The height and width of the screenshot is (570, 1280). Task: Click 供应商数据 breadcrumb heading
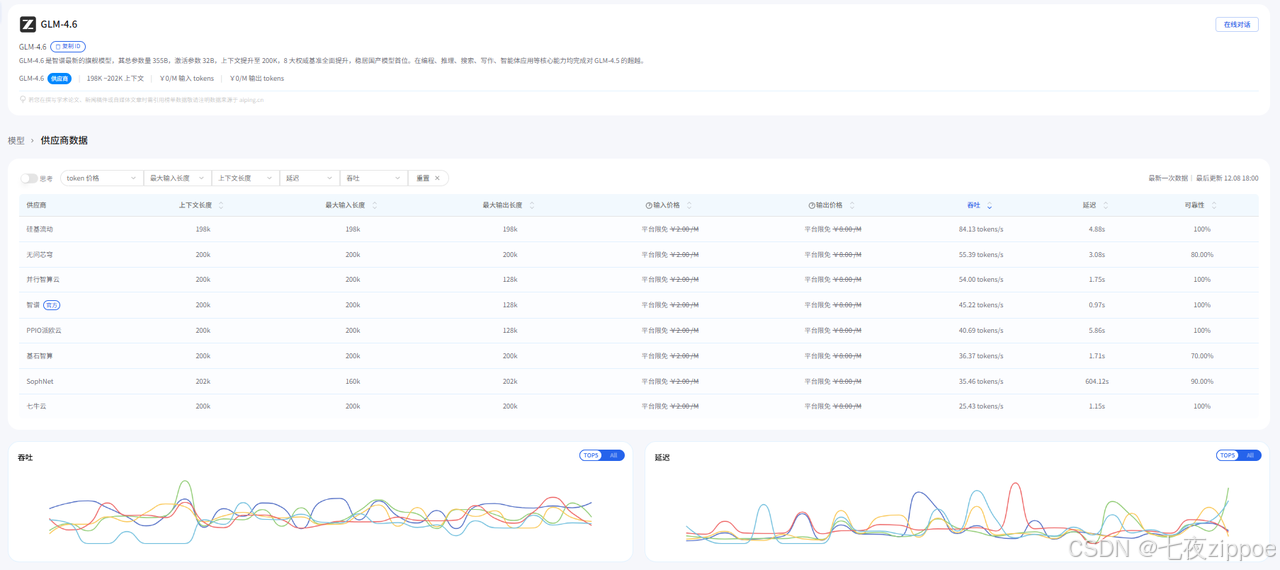[64, 141]
